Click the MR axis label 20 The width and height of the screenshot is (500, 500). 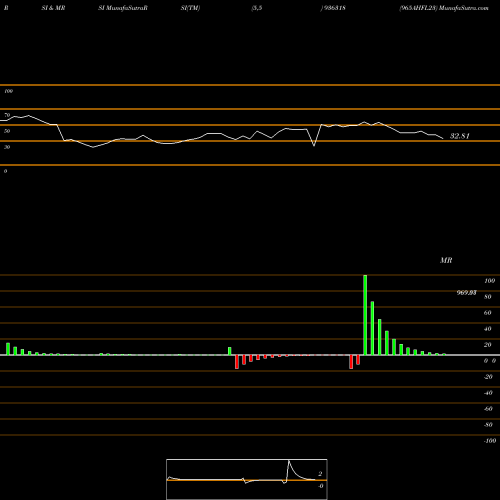488,345
